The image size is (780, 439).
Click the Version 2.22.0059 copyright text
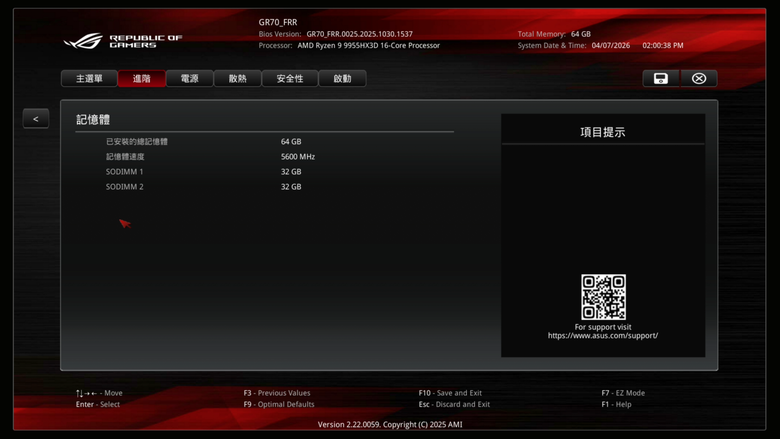click(x=390, y=425)
